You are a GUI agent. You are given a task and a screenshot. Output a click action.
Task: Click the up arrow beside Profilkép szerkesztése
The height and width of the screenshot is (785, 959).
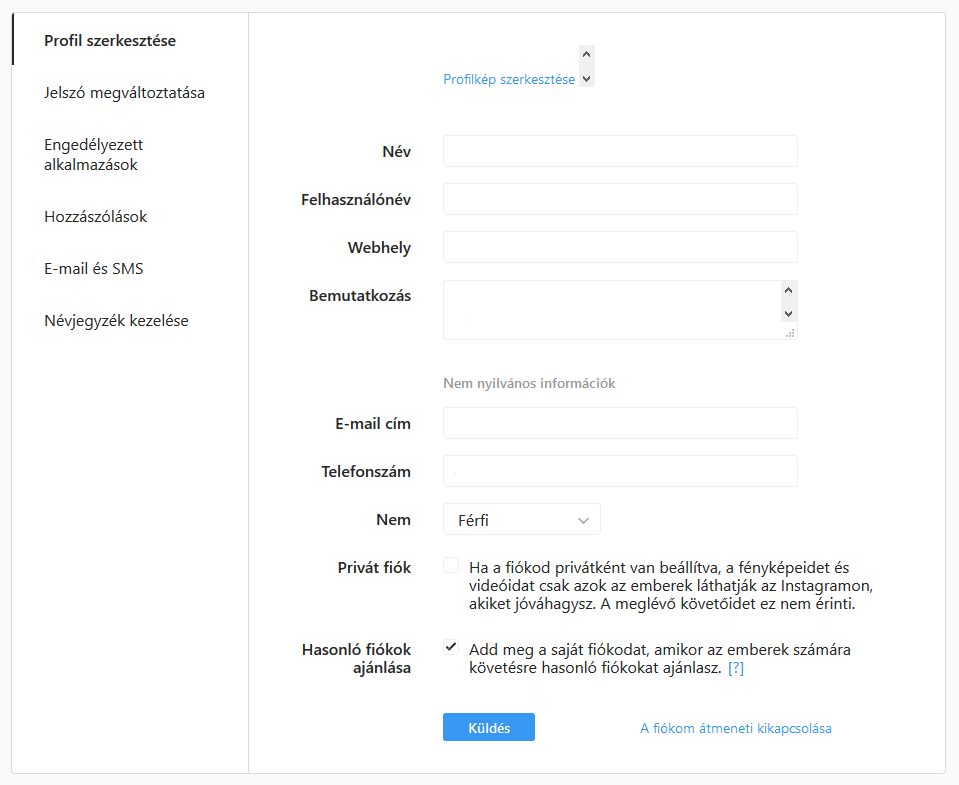[x=587, y=54]
